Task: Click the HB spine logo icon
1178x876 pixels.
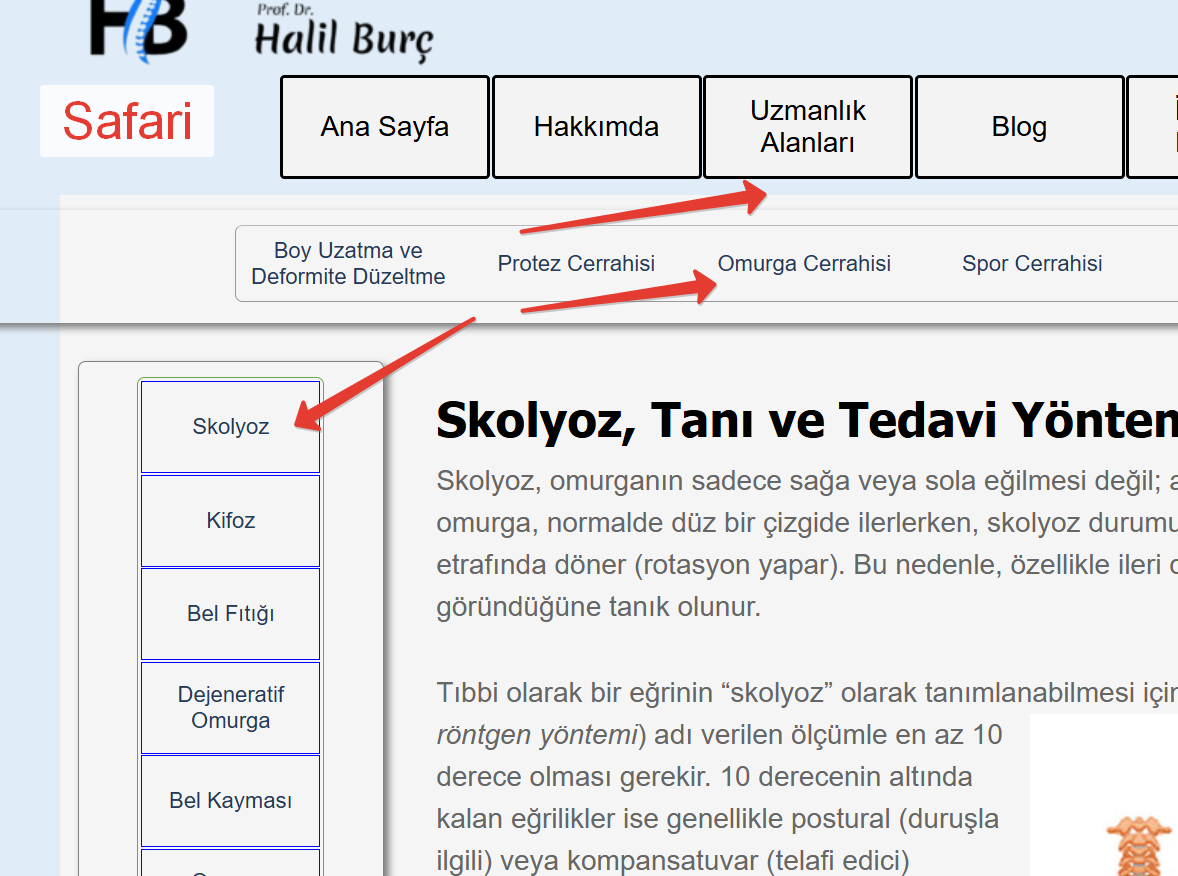Action: pos(138,29)
